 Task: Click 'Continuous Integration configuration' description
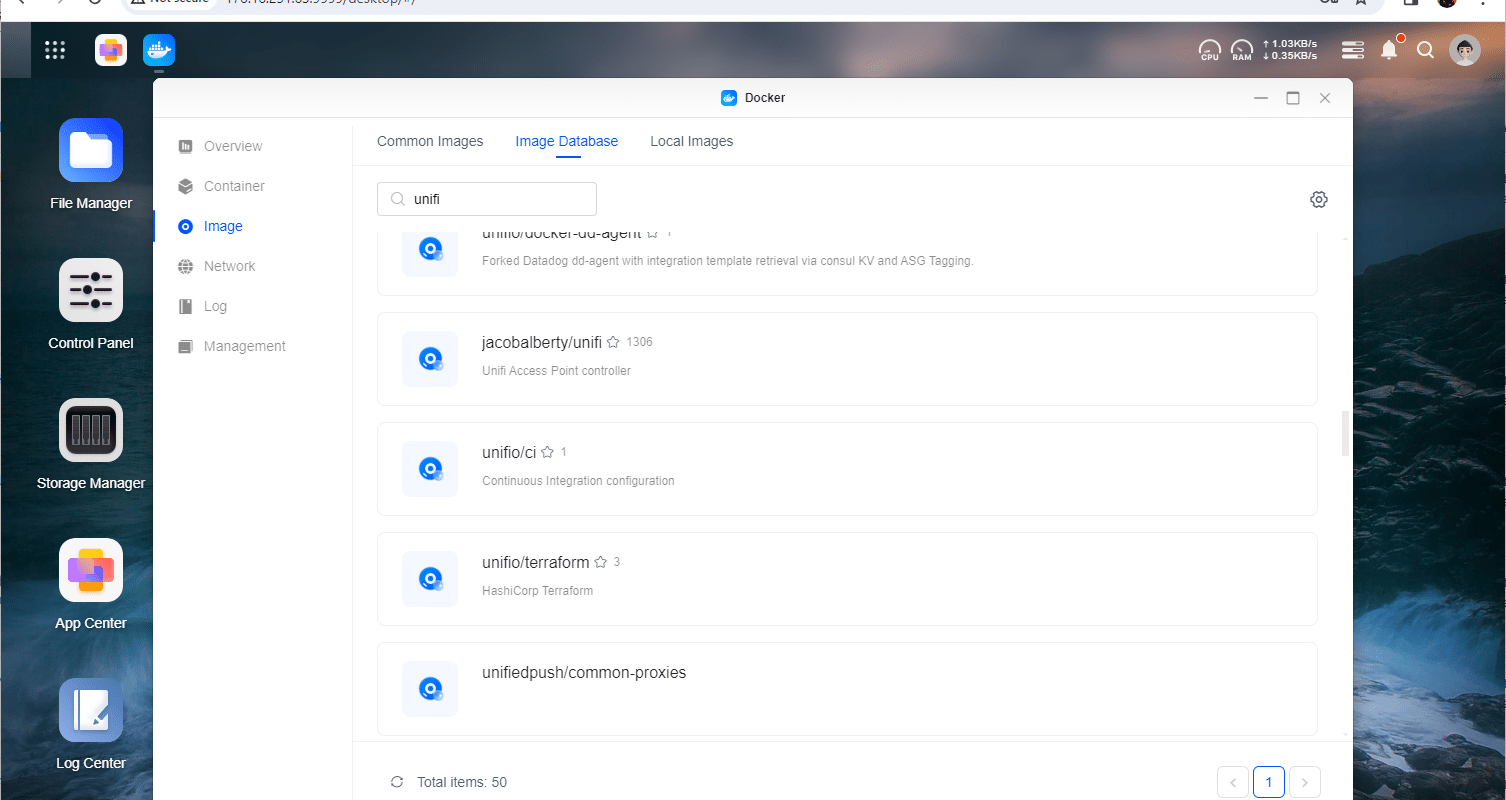tap(578, 481)
